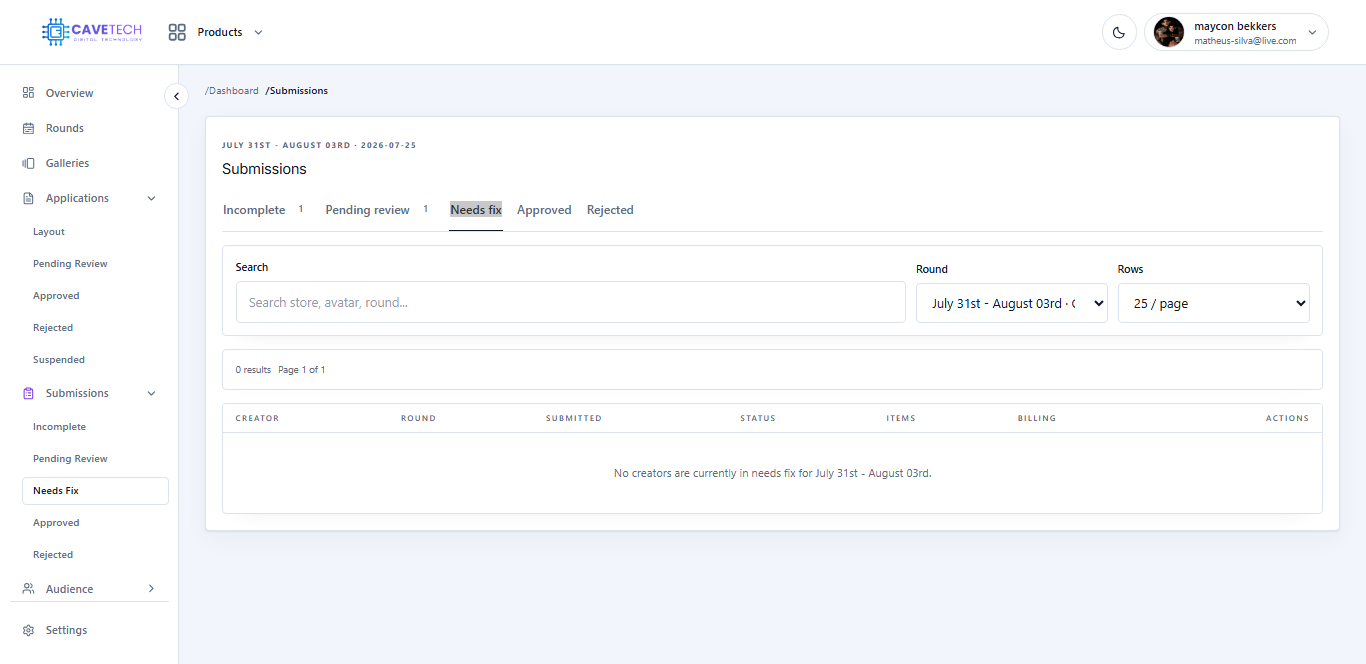Switch to the Approved tab
1366x664 pixels.
click(x=544, y=210)
